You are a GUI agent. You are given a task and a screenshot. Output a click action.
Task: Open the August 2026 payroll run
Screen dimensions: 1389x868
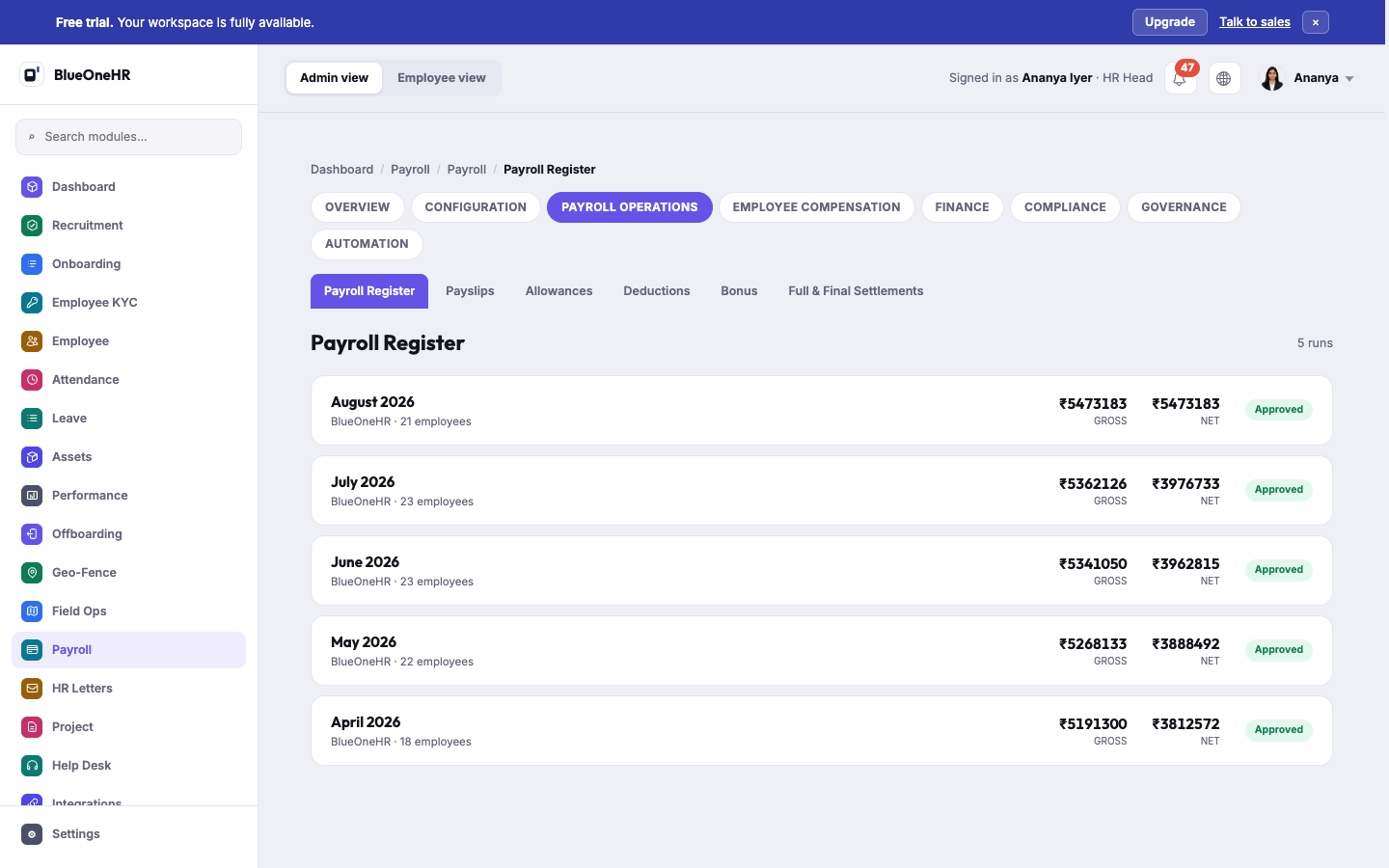(822, 411)
